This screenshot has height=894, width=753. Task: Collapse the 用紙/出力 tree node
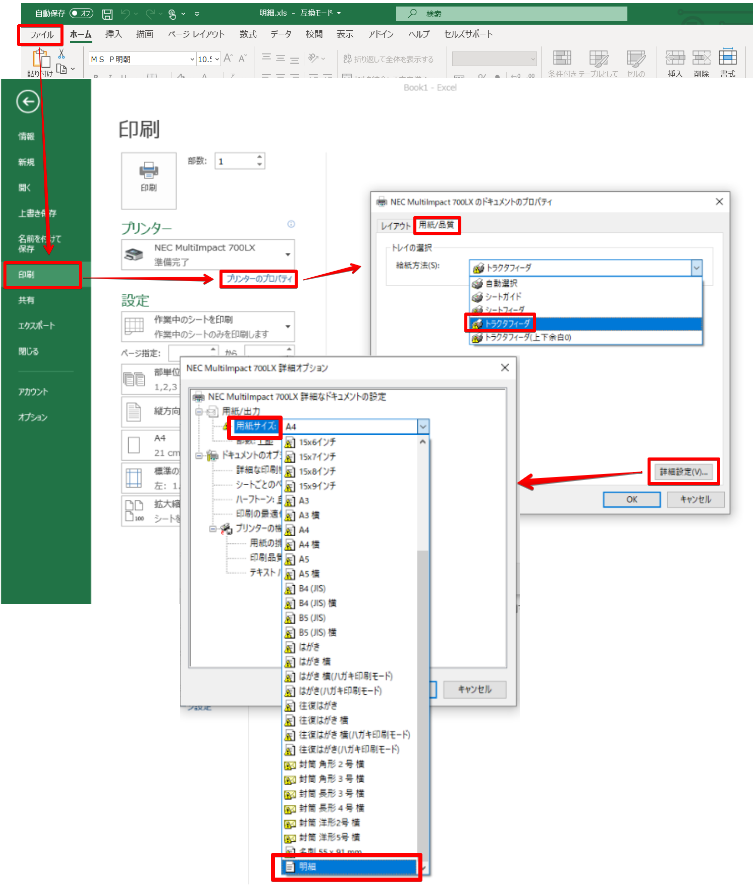point(199,411)
